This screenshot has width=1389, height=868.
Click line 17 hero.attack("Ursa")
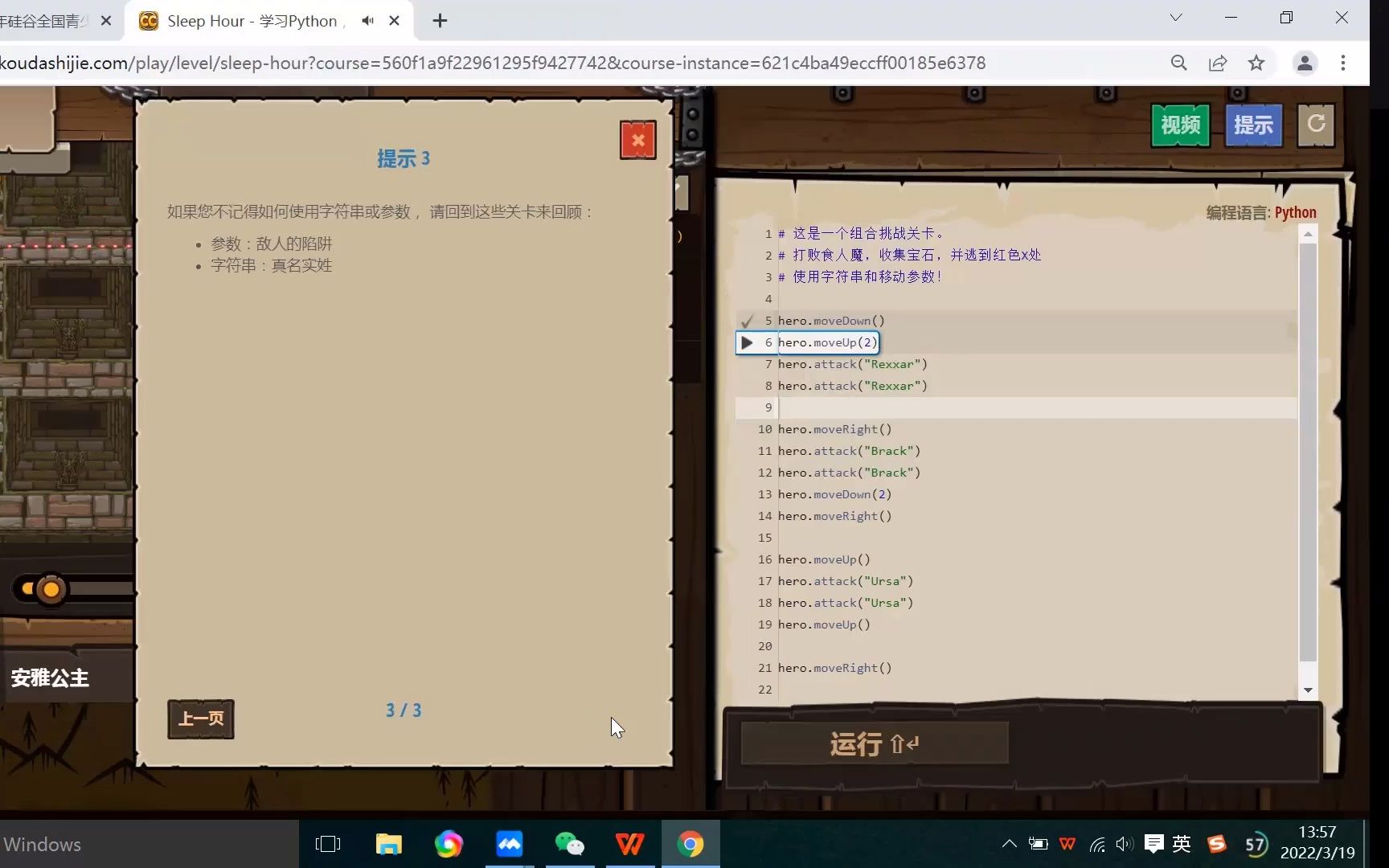point(846,581)
